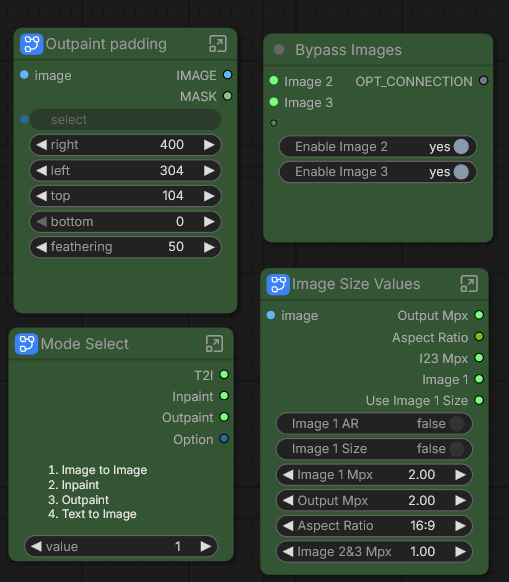This screenshot has width=509, height=582.
Task: Click the select input field
Action: click(125, 120)
